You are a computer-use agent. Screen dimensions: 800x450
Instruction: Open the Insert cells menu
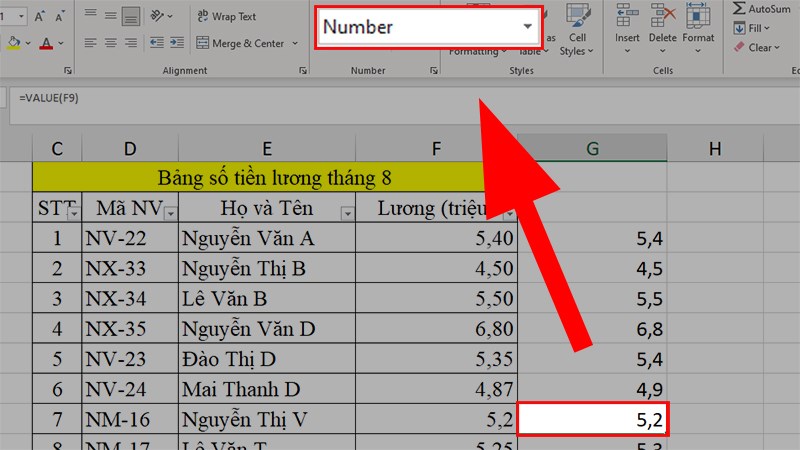tap(627, 30)
